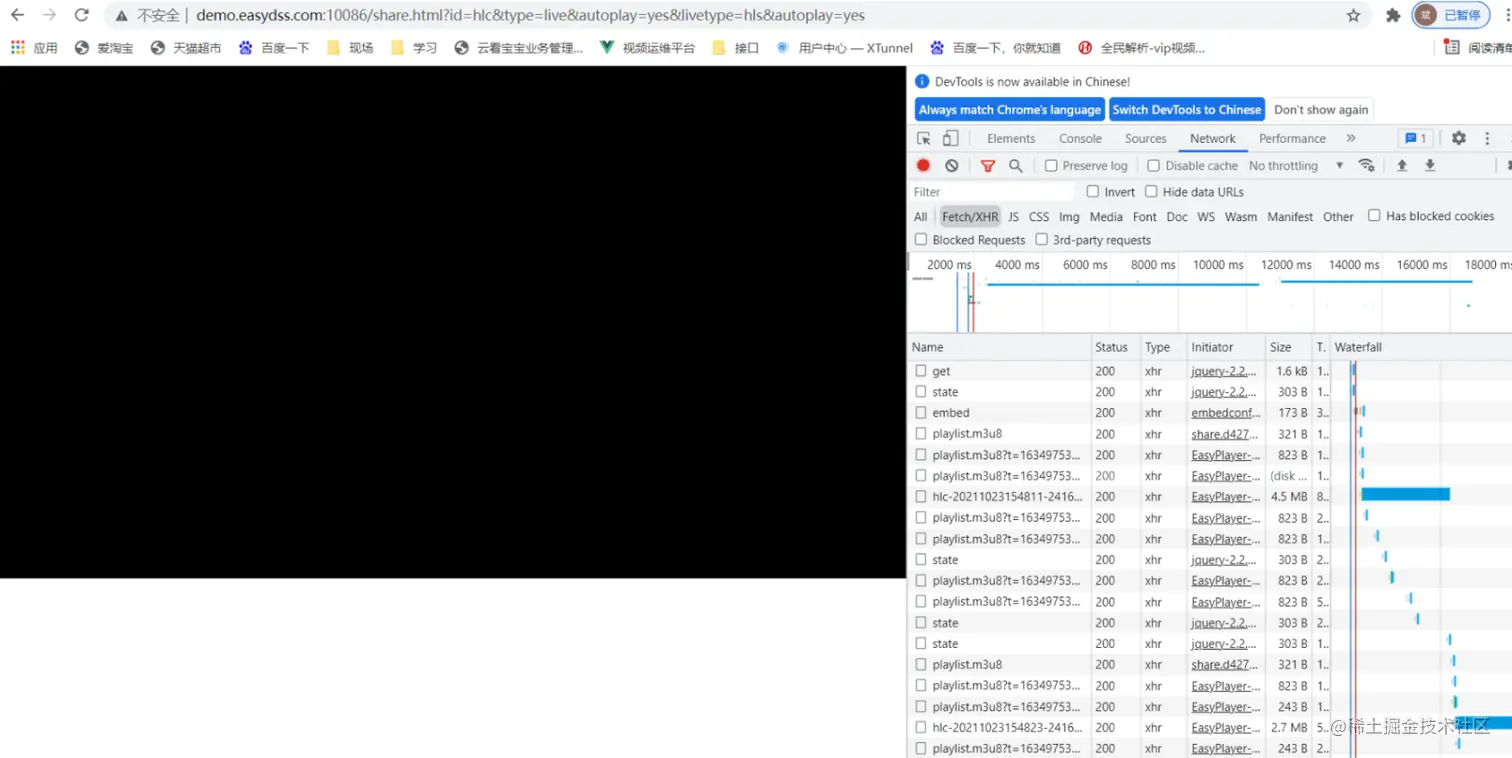Screen dimensions: 1512x758
Task: Open the 应用 apps grid bookmark
Action: click(34, 47)
